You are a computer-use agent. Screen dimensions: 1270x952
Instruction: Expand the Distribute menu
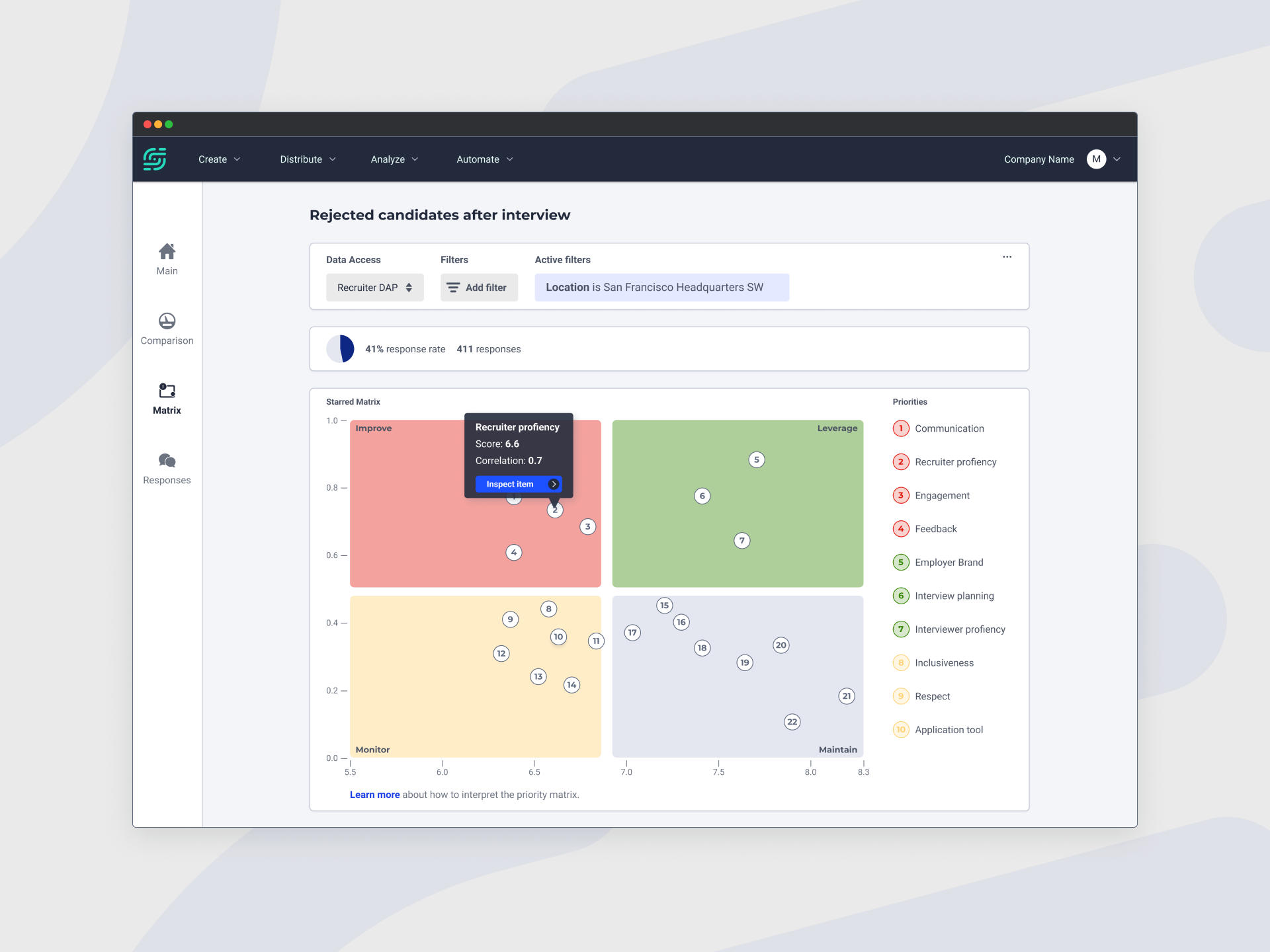click(x=308, y=159)
